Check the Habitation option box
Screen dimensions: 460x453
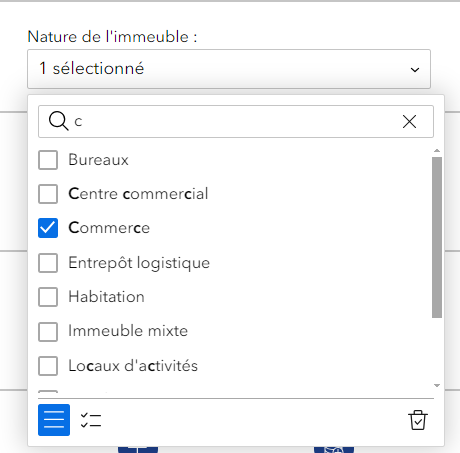(48, 297)
